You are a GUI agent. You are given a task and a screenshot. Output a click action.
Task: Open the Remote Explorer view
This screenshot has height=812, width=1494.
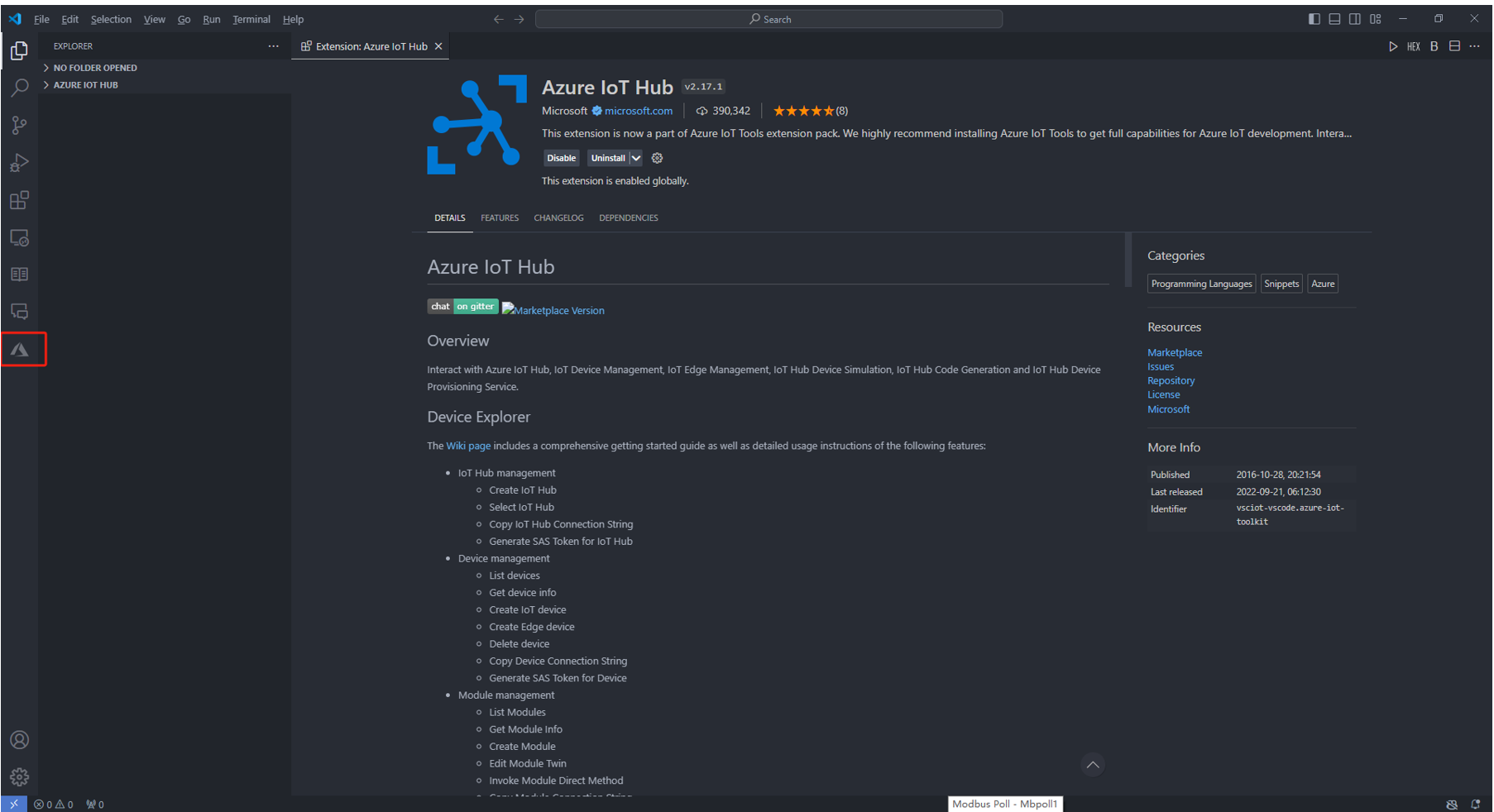coord(19,238)
